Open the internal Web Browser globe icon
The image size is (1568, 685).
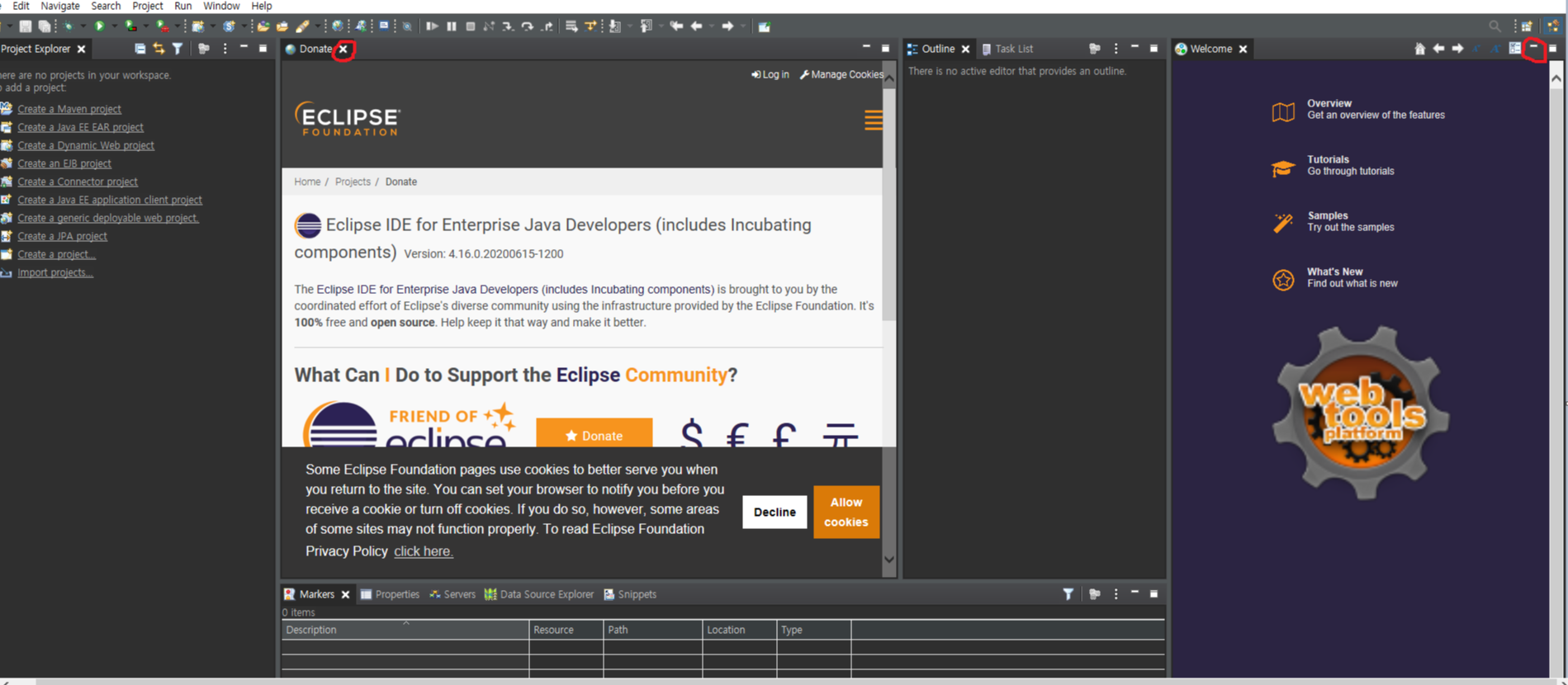tap(338, 26)
